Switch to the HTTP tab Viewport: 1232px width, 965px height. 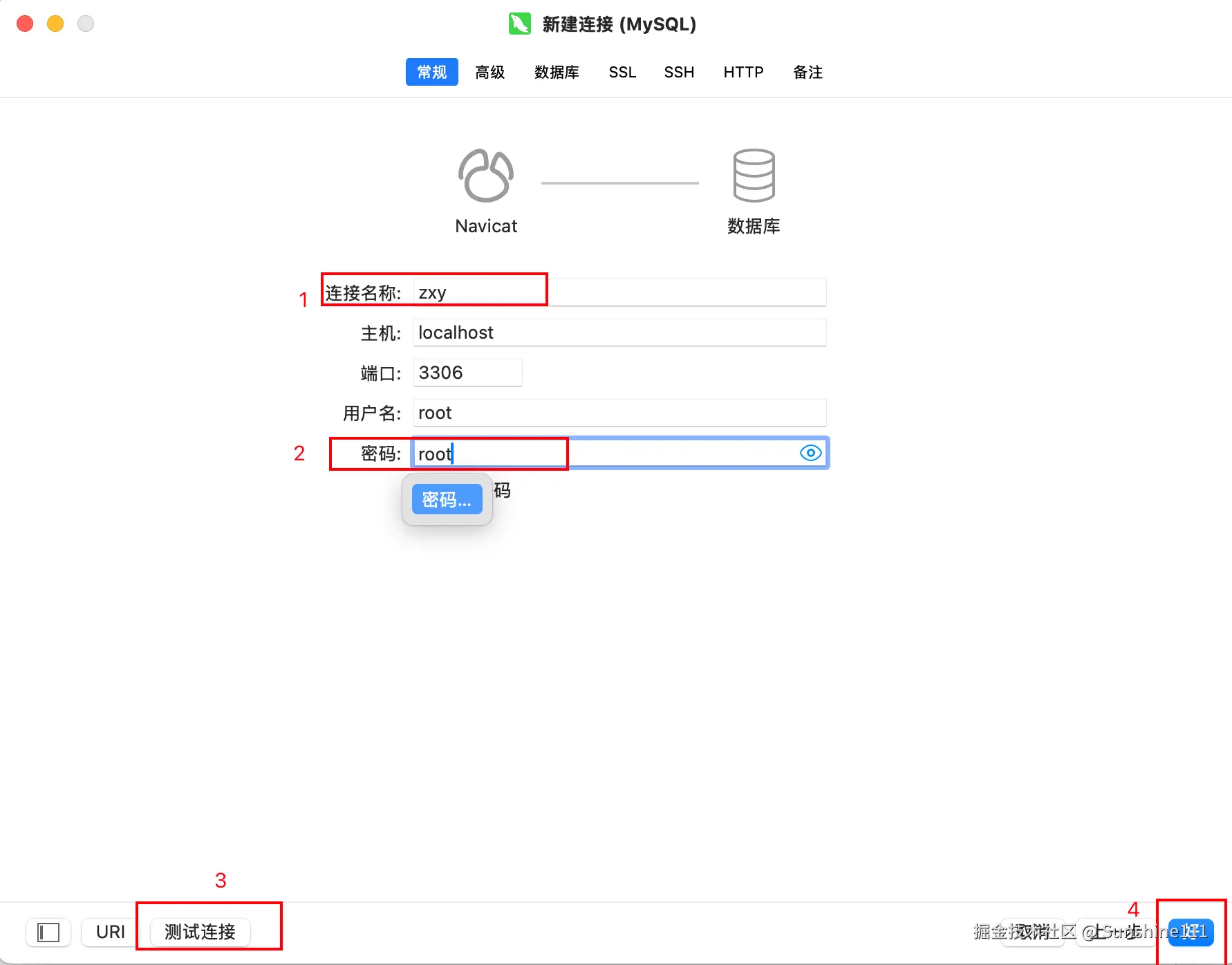743,72
